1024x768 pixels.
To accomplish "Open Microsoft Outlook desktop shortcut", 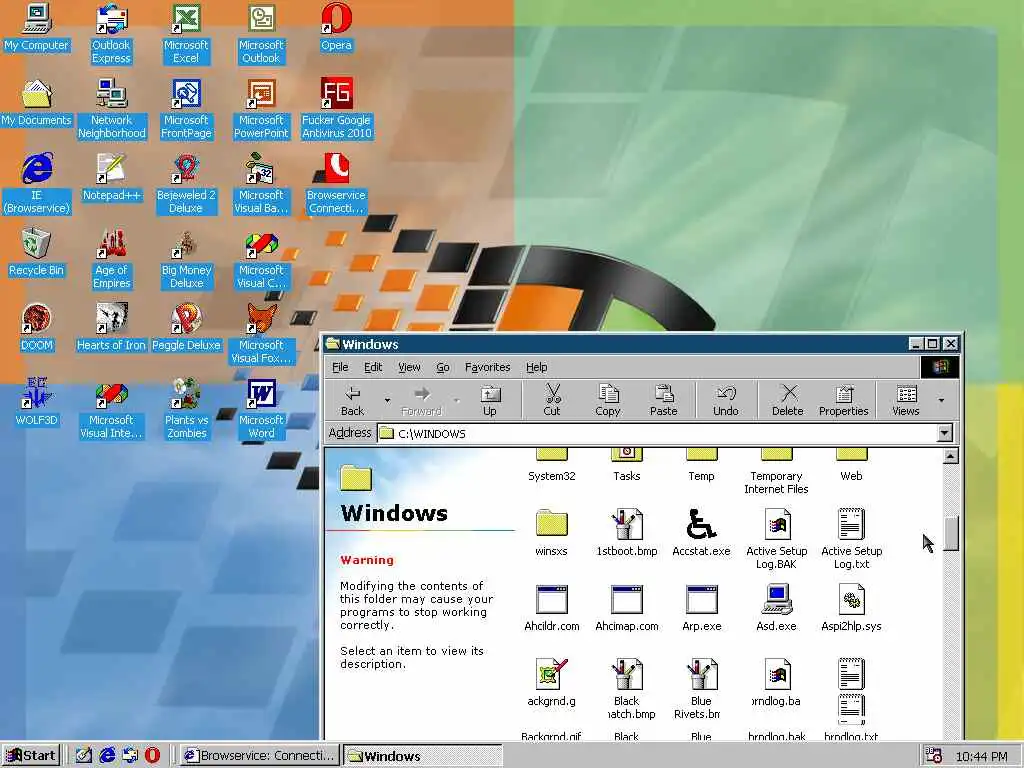I will click(261, 34).
